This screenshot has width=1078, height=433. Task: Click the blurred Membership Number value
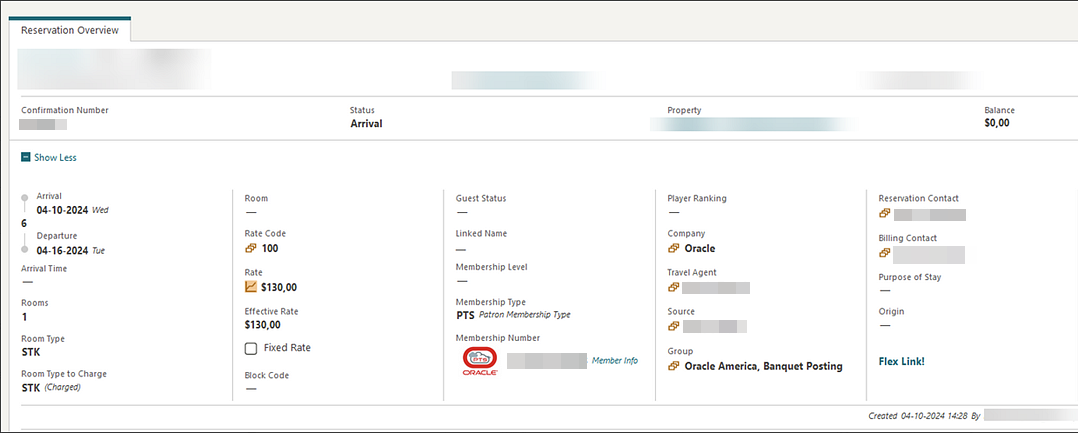coord(547,361)
